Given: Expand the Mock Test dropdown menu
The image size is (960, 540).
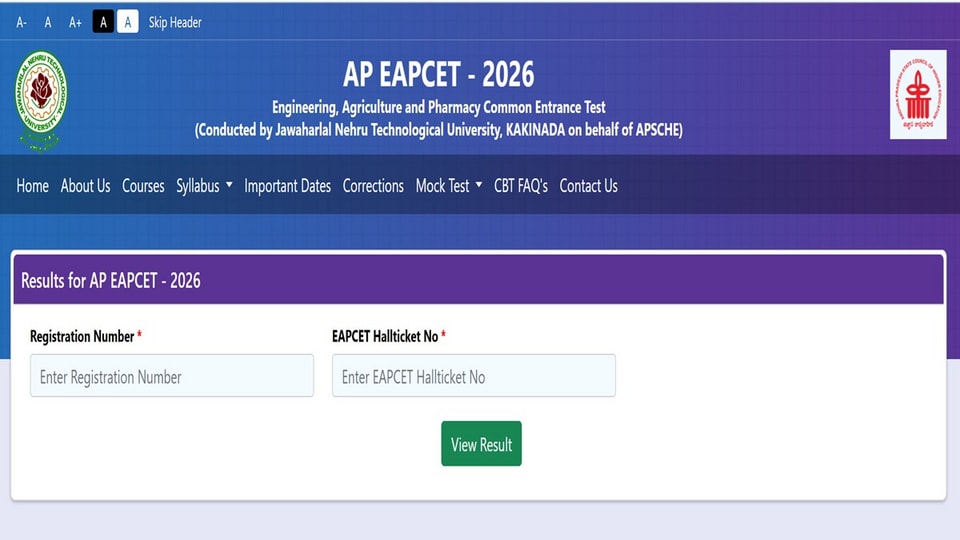Looking at the screenshot, I should coord(449,186).
